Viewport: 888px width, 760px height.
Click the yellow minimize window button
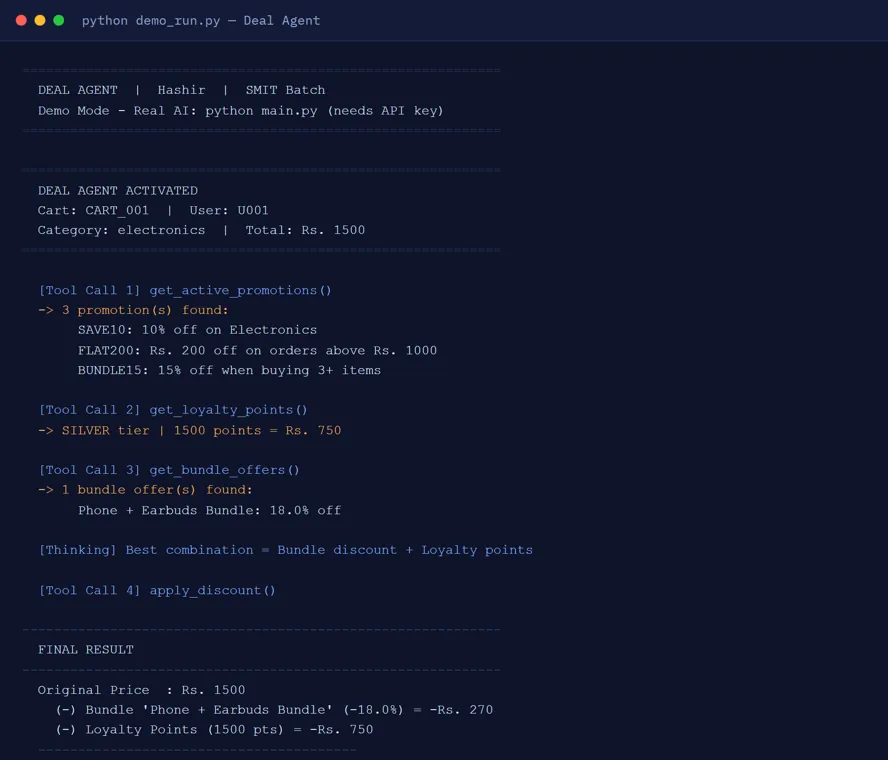[40, 20]
